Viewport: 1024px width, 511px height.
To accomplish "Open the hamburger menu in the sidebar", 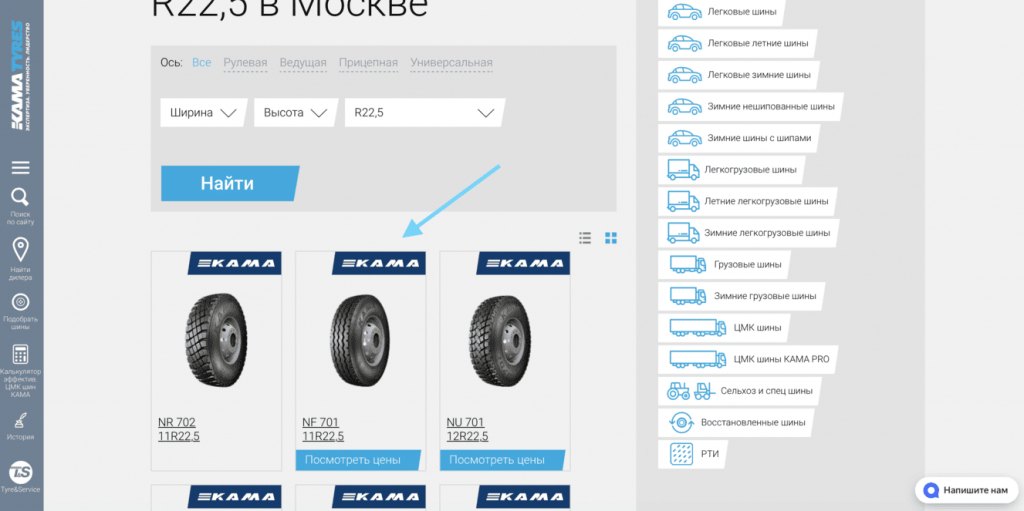I will [x=21, y=168].
